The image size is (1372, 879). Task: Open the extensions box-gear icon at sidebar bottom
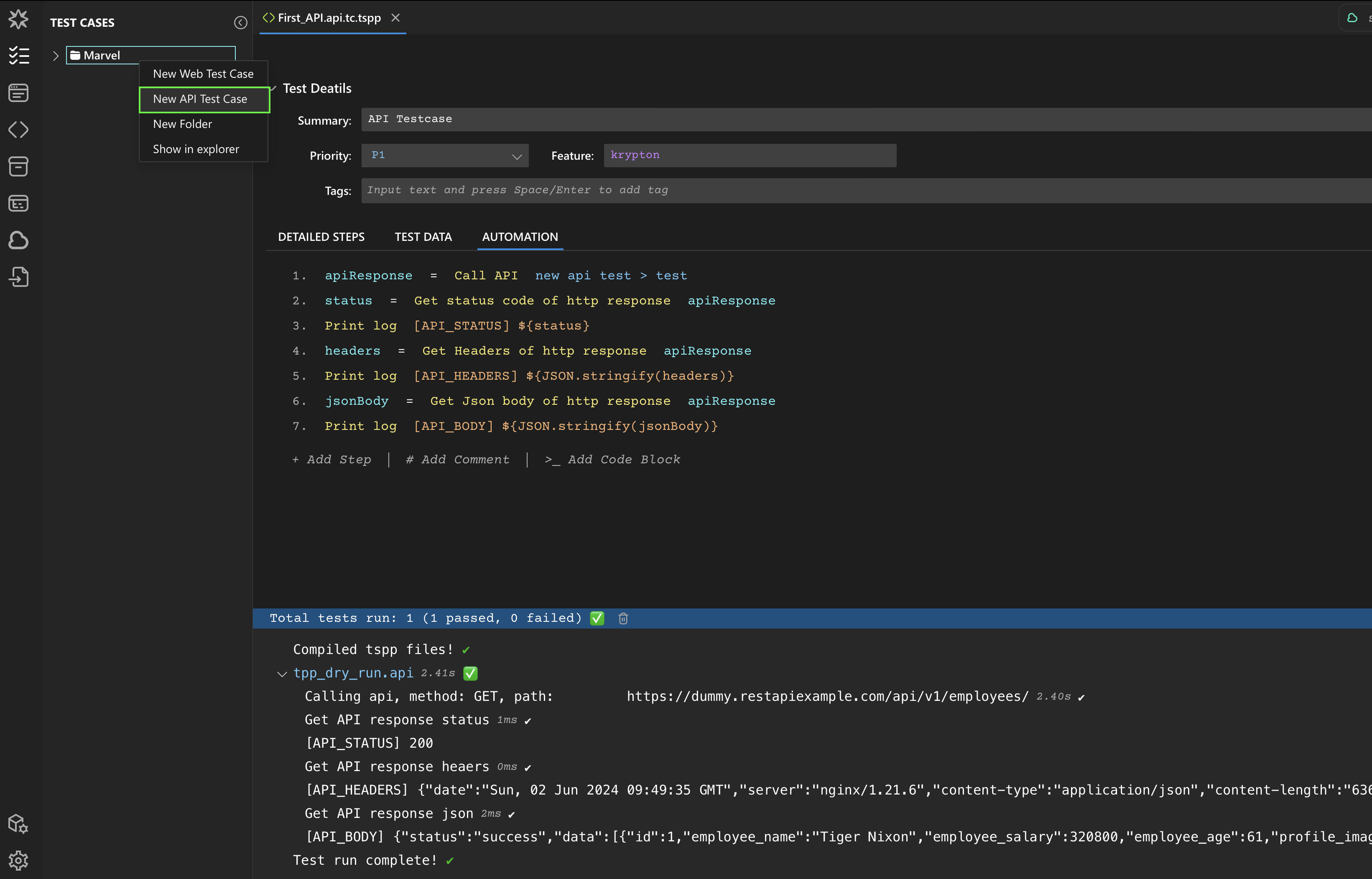pos(18,824)
